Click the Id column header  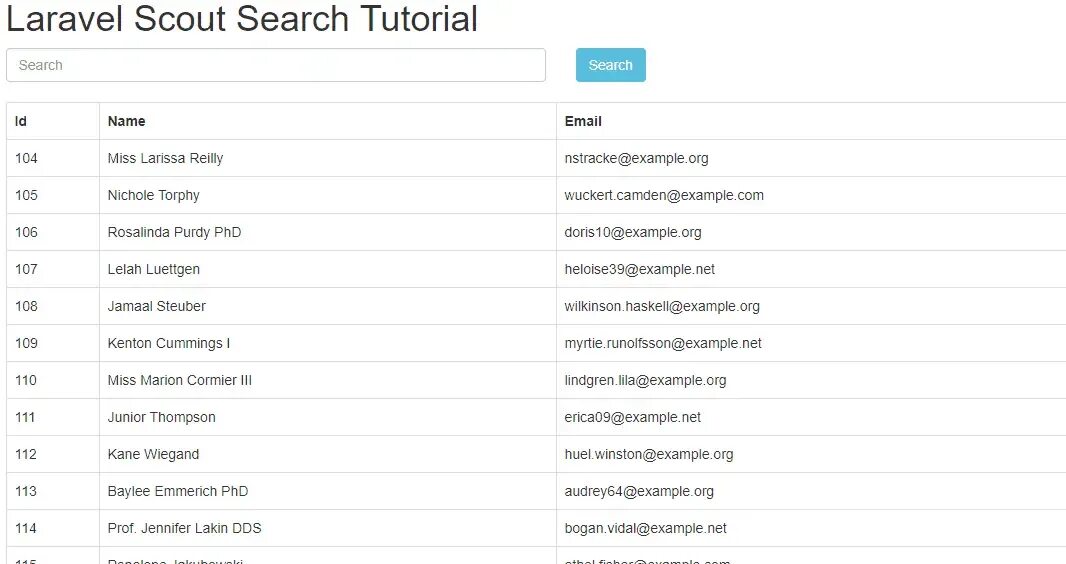pos(21,121)
